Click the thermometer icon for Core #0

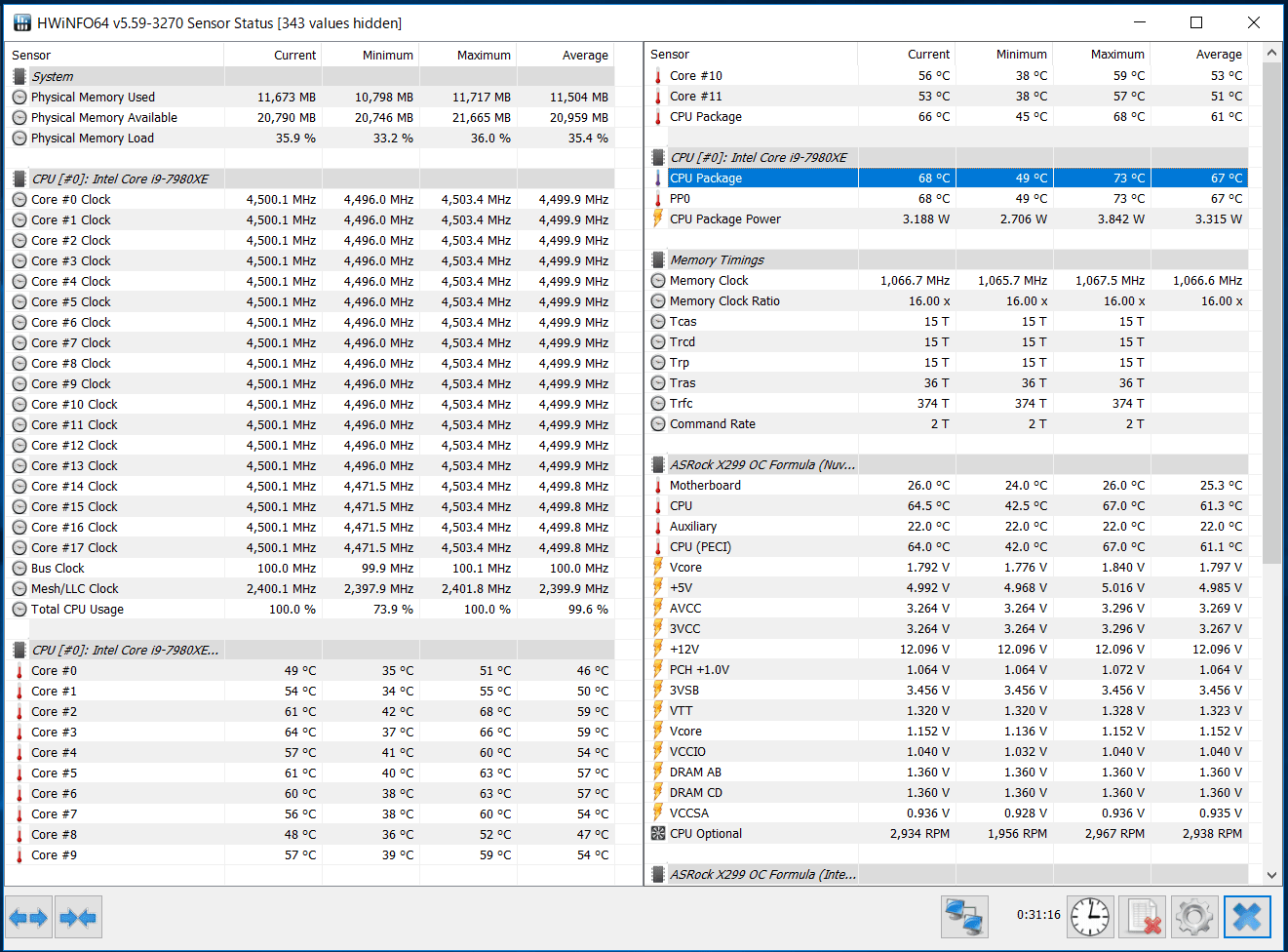tap(20, 671)
